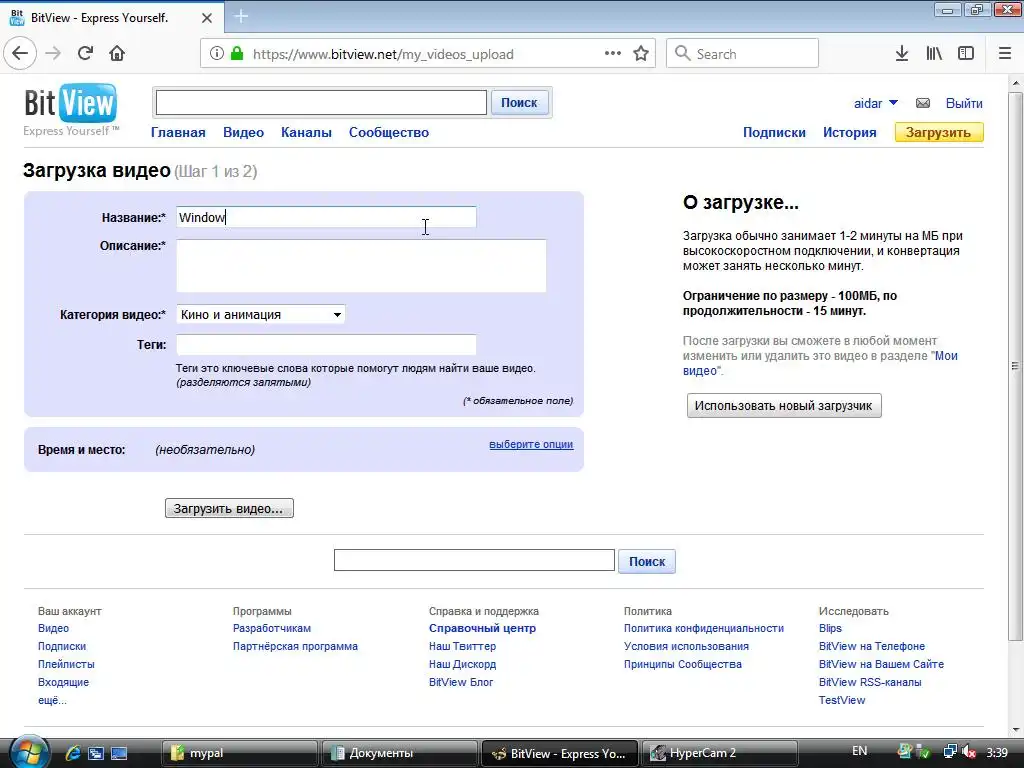This screenshot has height=768, width=1024.
Task: Open Партнёрская программа footer link
Action: [x=295, y=646]
